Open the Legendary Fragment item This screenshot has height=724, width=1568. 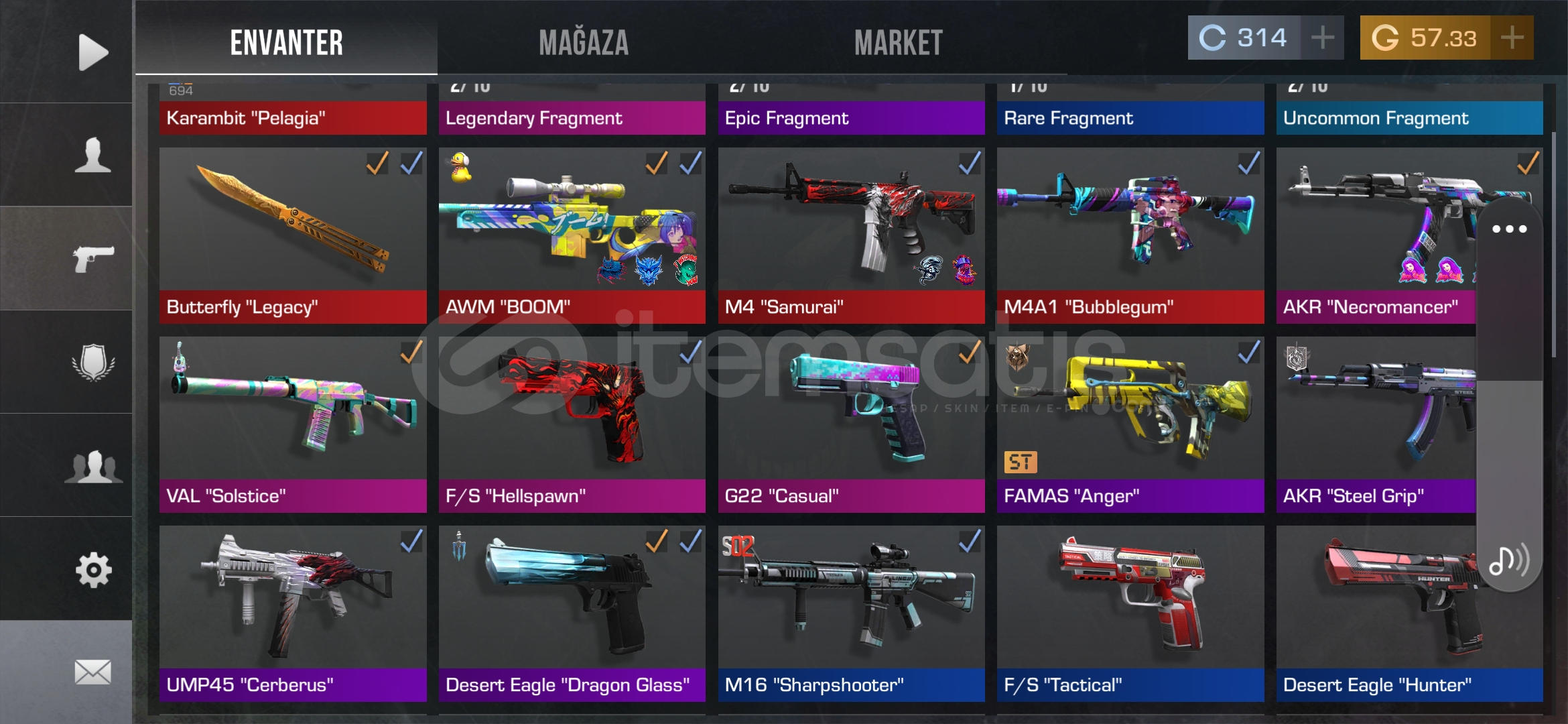572,109
